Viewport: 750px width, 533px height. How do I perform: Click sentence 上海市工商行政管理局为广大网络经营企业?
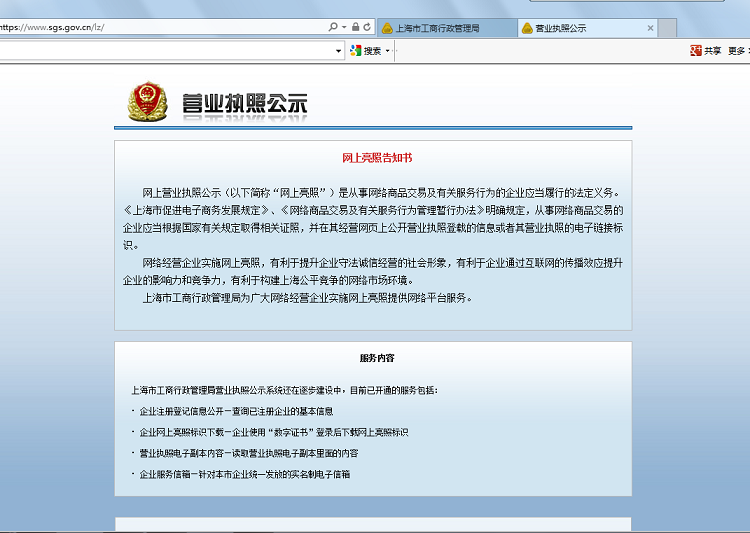(x=308, y=298)
